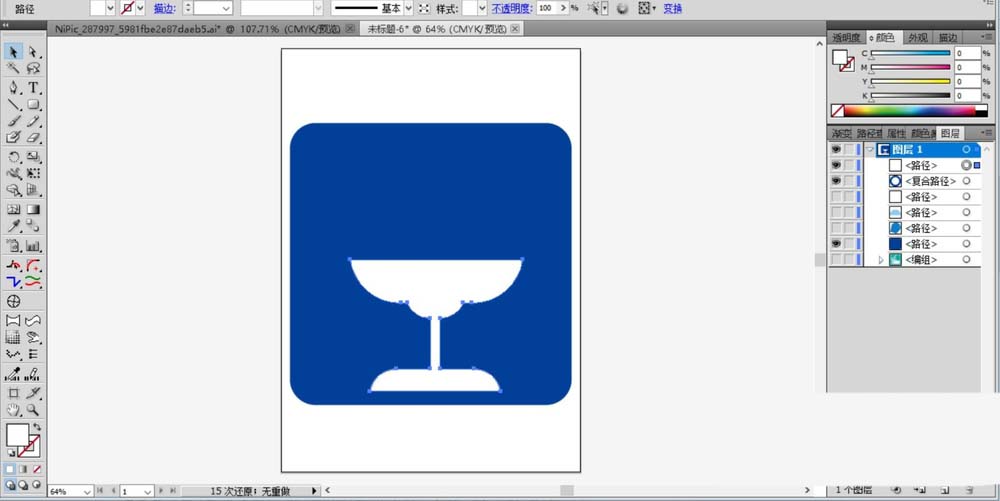Select the Selection (black arrow) tool

click(x=13, y=52)
